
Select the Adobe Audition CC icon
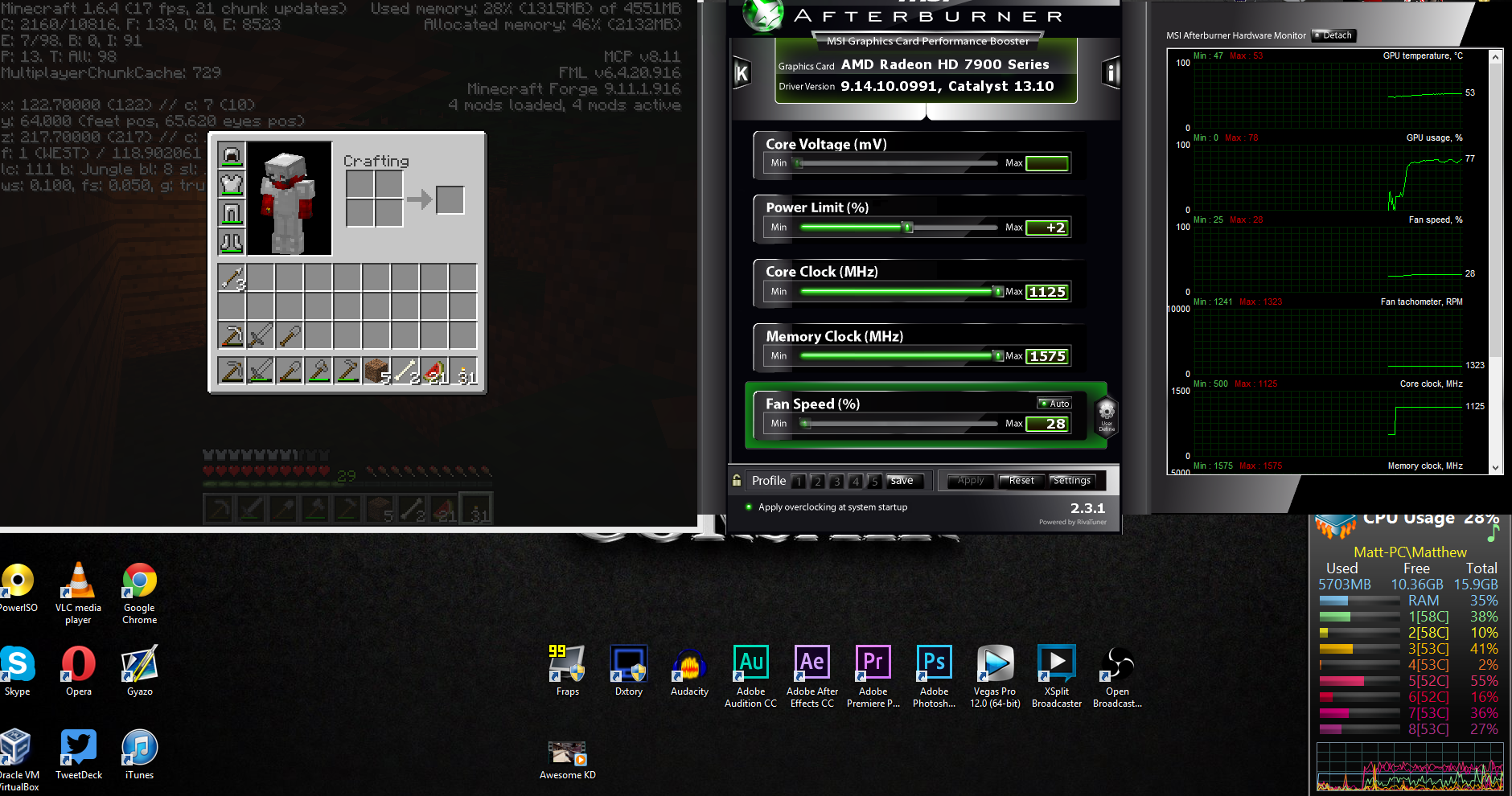click(x=750, y=677)
